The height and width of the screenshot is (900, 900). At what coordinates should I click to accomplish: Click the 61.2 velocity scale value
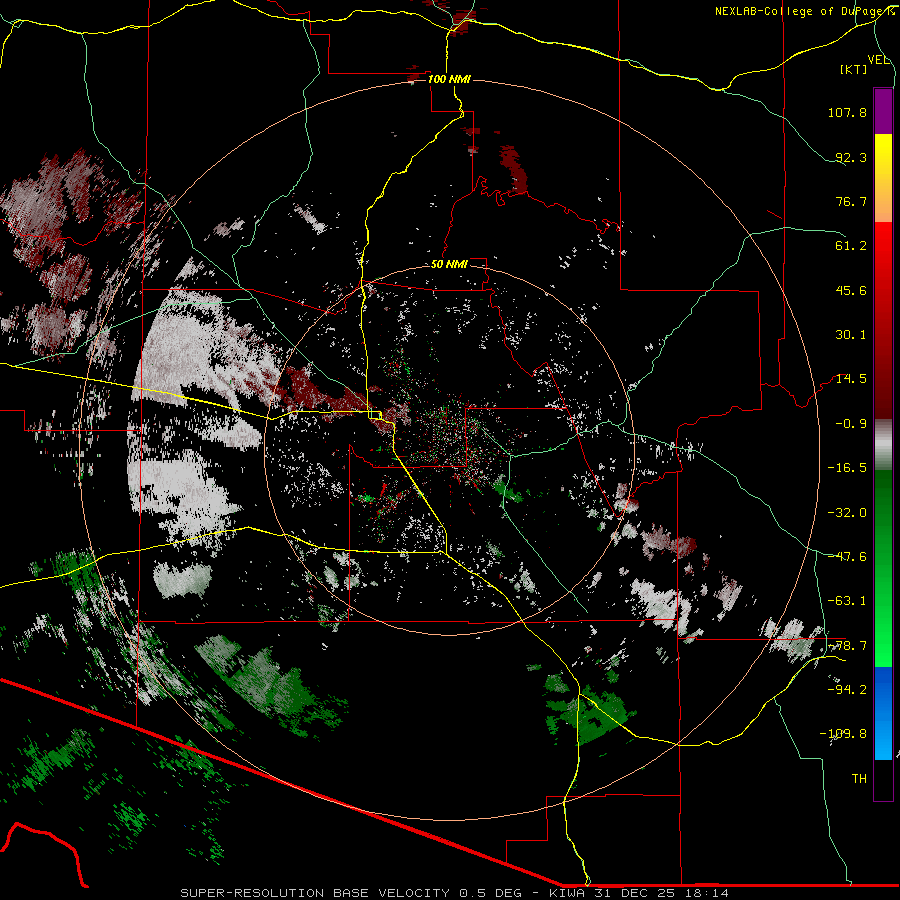[x=851, y=246]
